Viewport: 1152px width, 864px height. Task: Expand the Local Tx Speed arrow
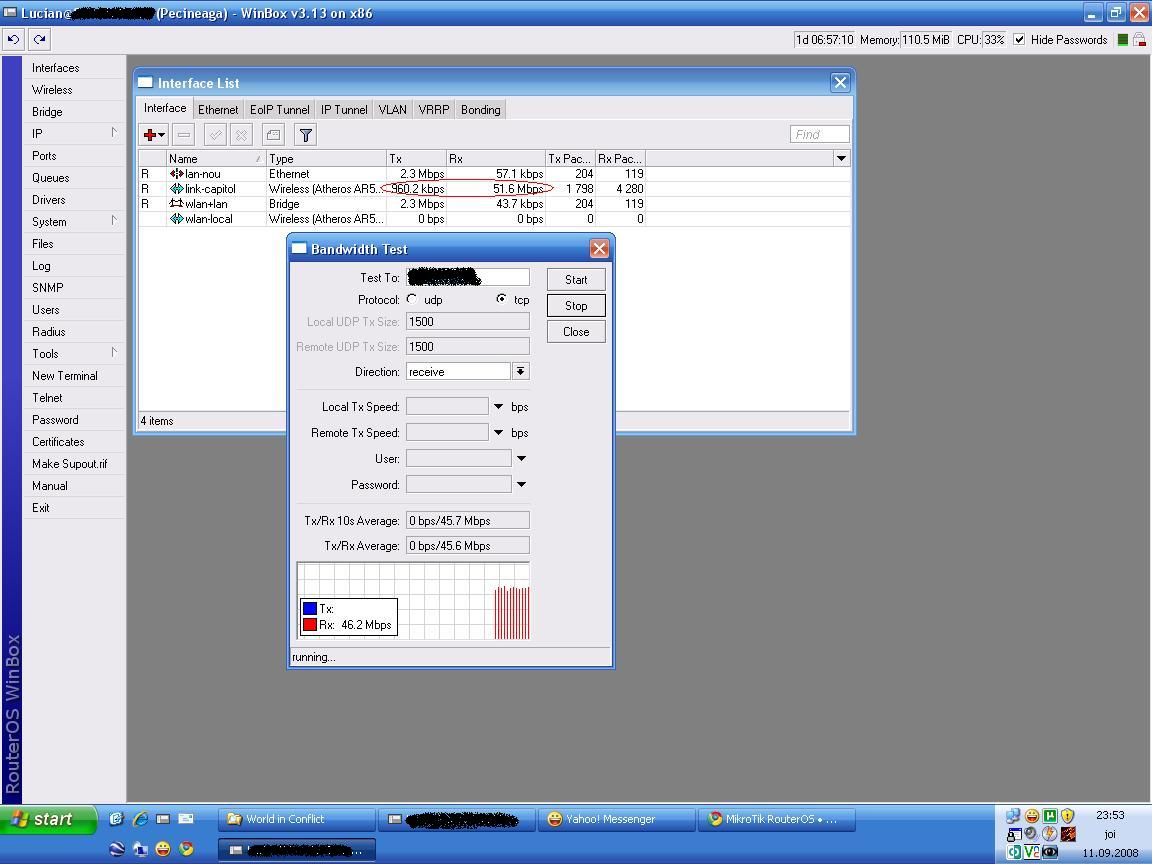(498, 406)
